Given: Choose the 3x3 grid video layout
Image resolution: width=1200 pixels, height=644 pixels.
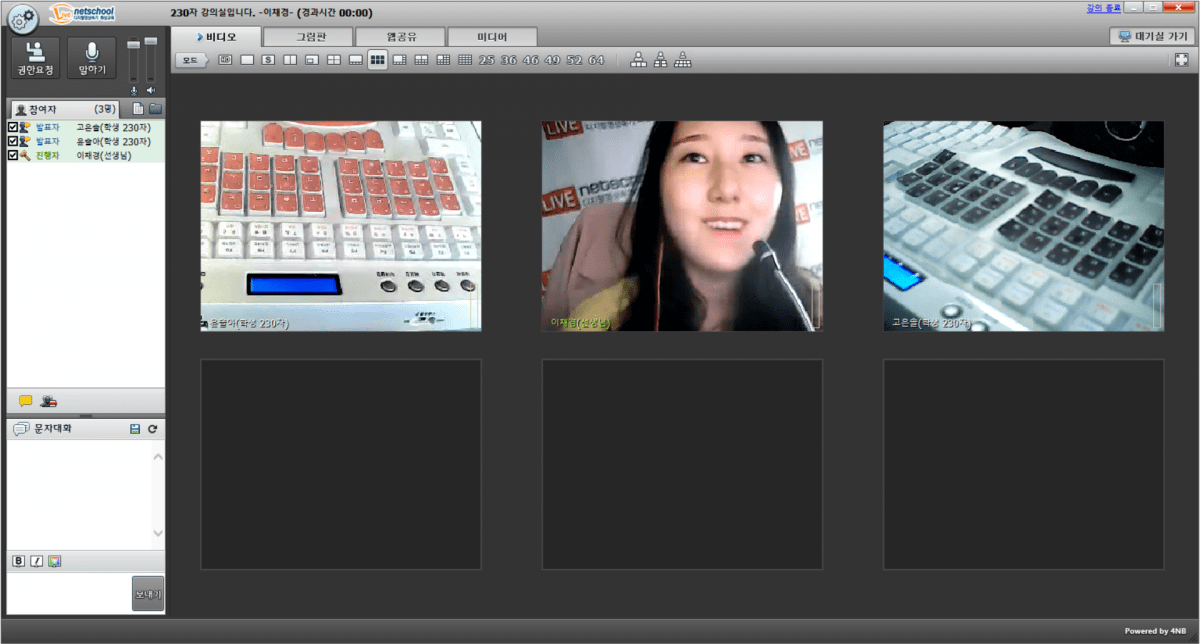Looking at the screenshot, I should 377,60.
